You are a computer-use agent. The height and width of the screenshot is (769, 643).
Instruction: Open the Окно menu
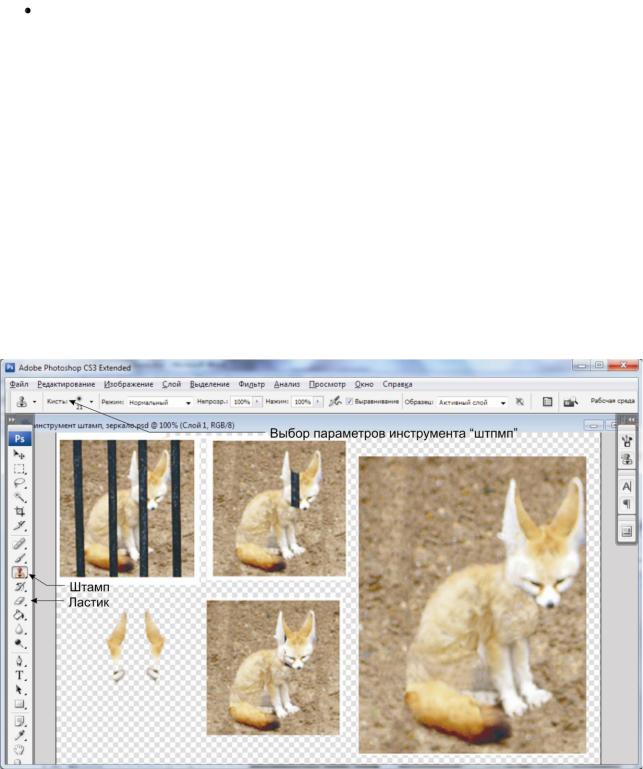click(x=364, y=384)
